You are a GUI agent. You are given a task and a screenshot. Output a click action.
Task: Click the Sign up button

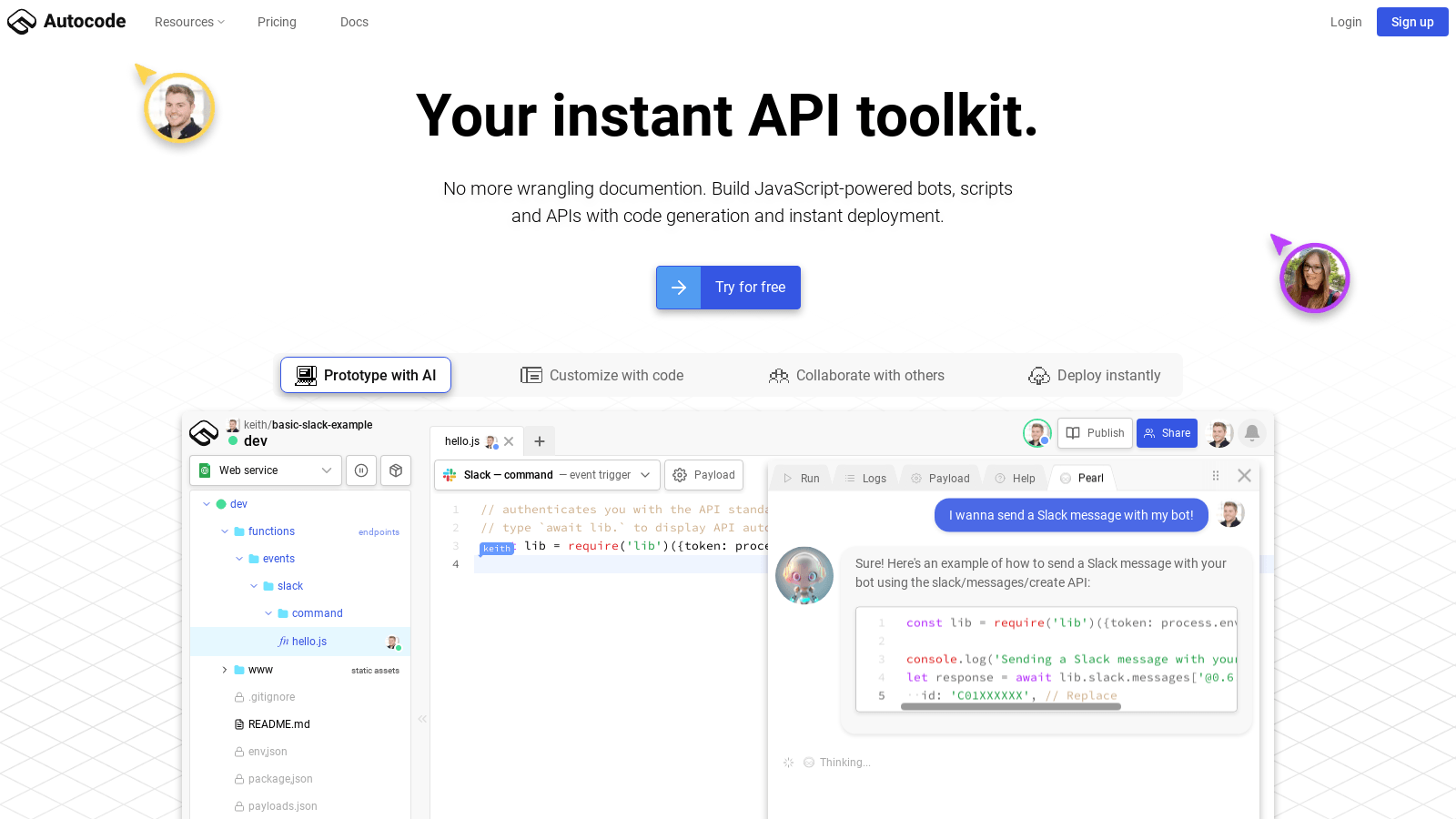click(1412, 22)
